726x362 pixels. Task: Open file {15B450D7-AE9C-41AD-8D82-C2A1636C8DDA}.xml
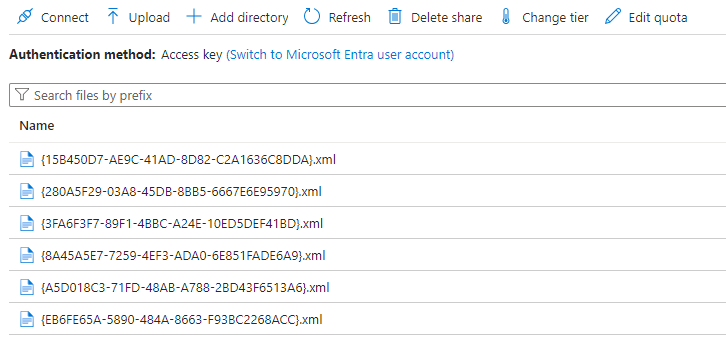tap(188, 160)
